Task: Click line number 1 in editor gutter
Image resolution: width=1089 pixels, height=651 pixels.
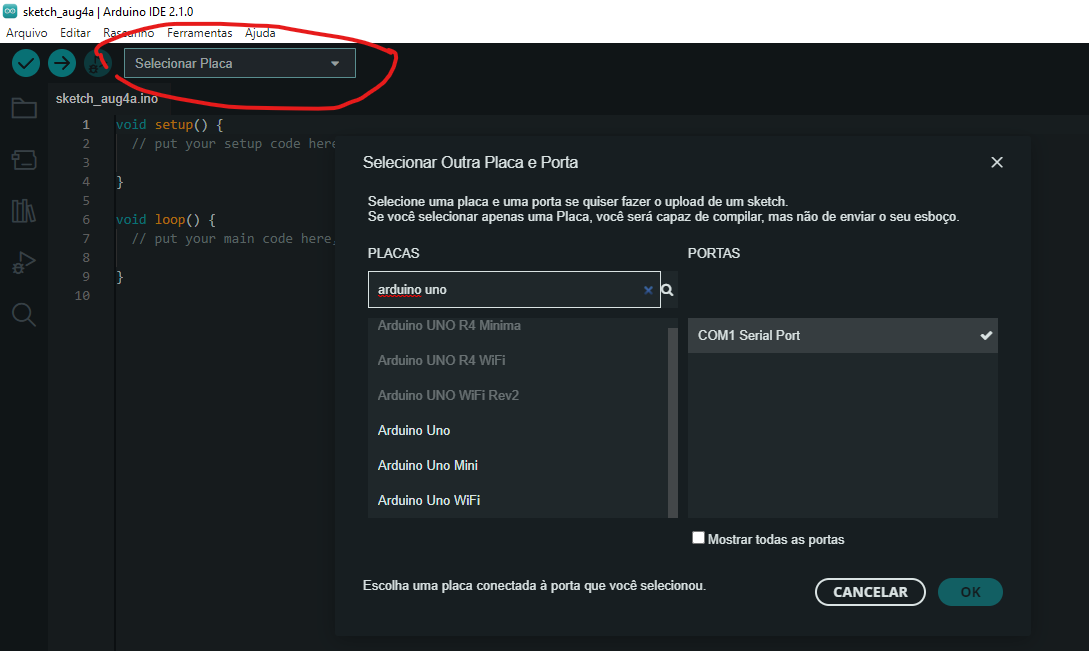Action: (x=85, y=124)
